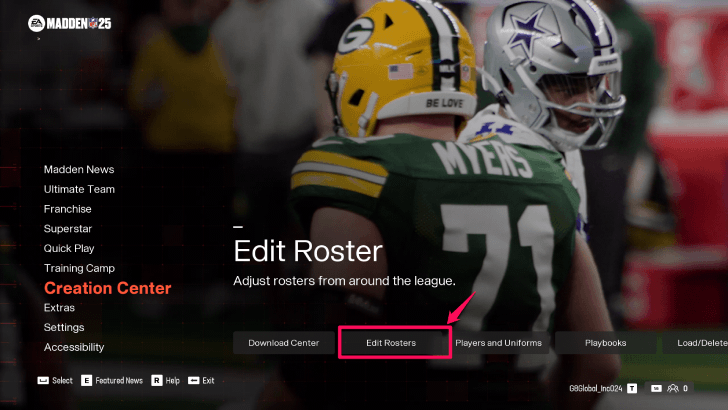Open Players and Uniforms tile

coord(499,343)
